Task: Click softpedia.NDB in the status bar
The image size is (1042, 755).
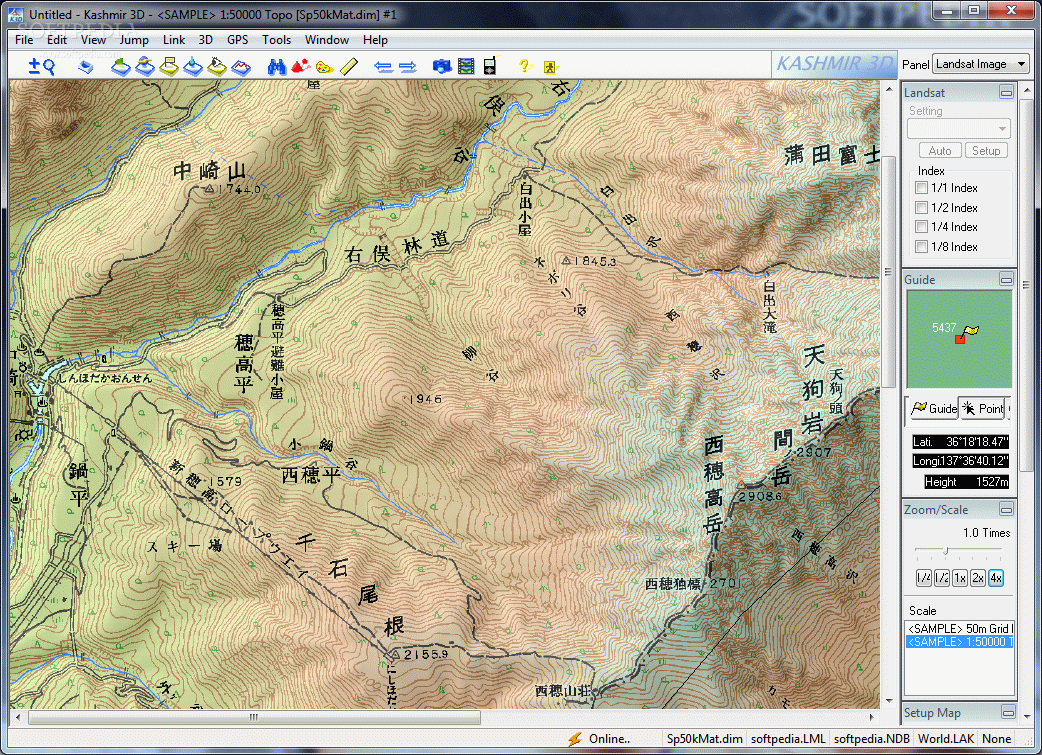Action: click(872, 738)
